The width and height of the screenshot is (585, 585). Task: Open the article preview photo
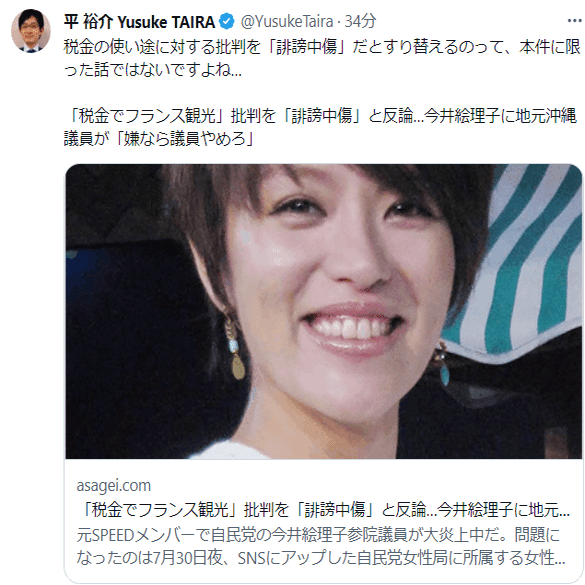click(x=323, y=311)
